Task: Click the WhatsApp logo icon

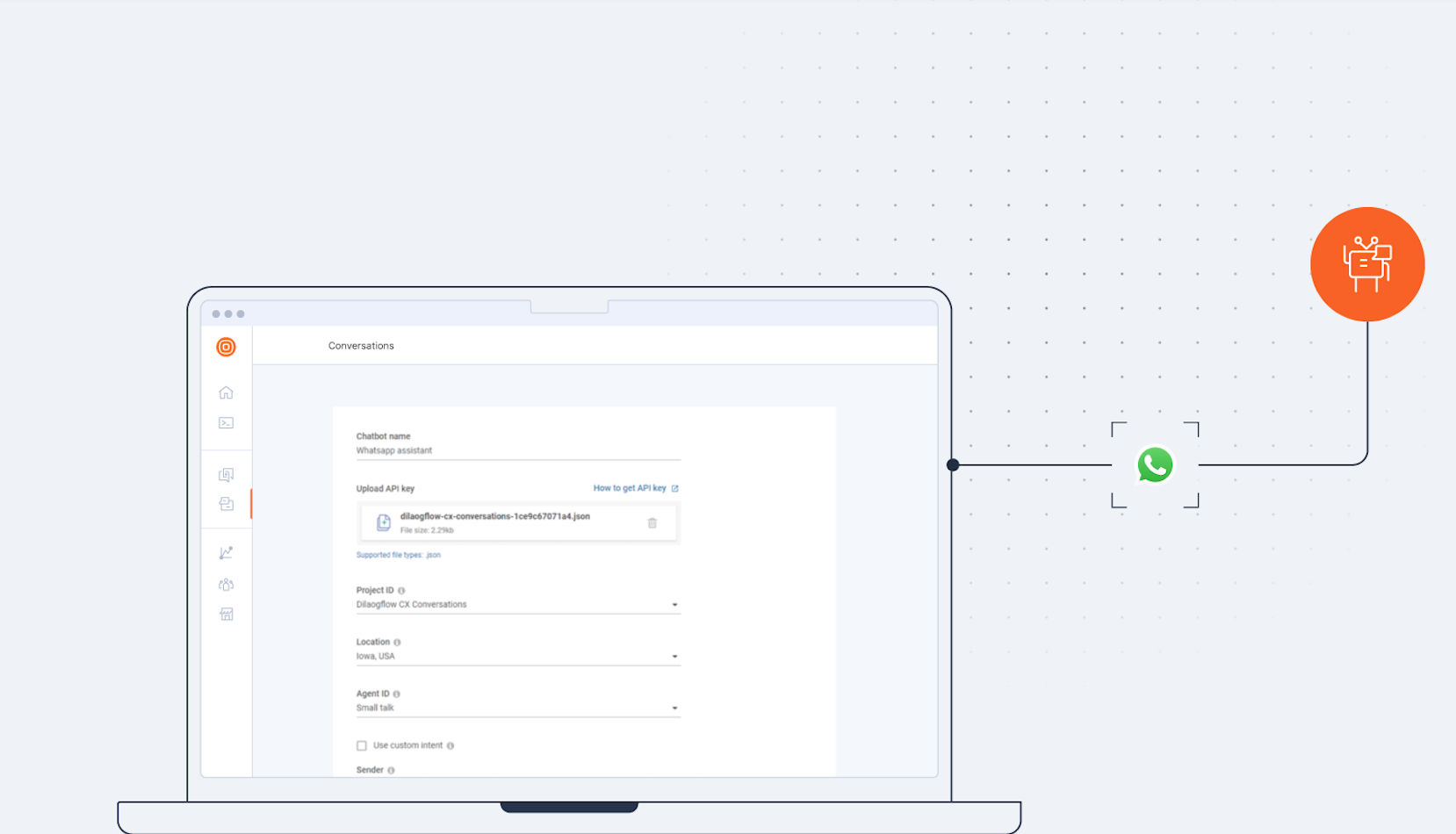Action: click(x=1155, y=465)
